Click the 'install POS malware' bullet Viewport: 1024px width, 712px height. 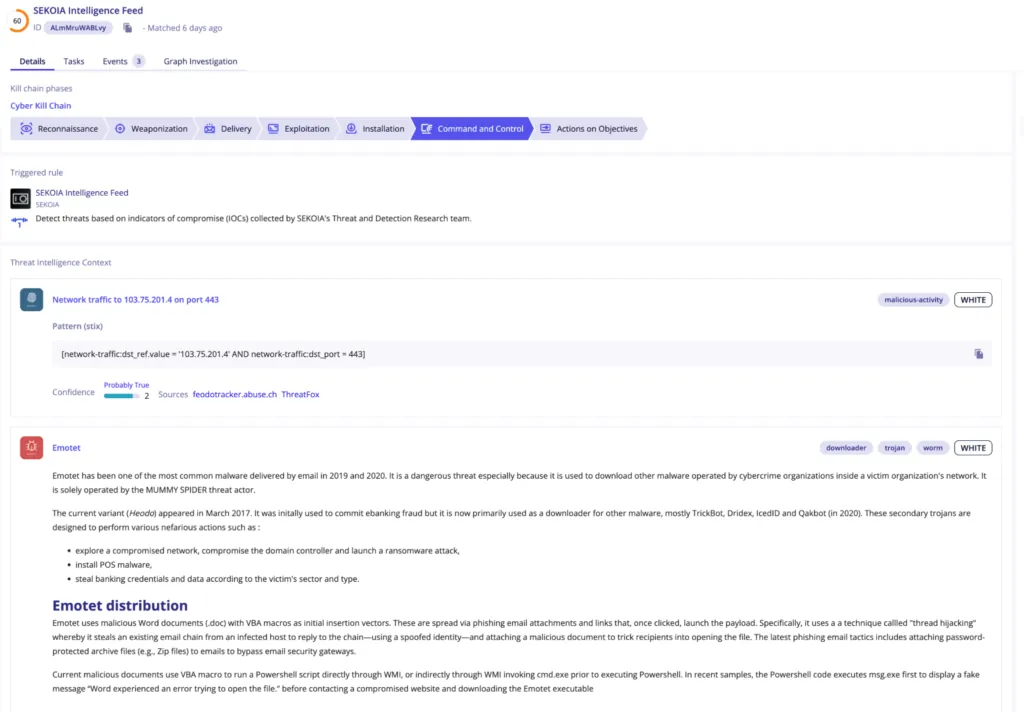tap(113, 564)
